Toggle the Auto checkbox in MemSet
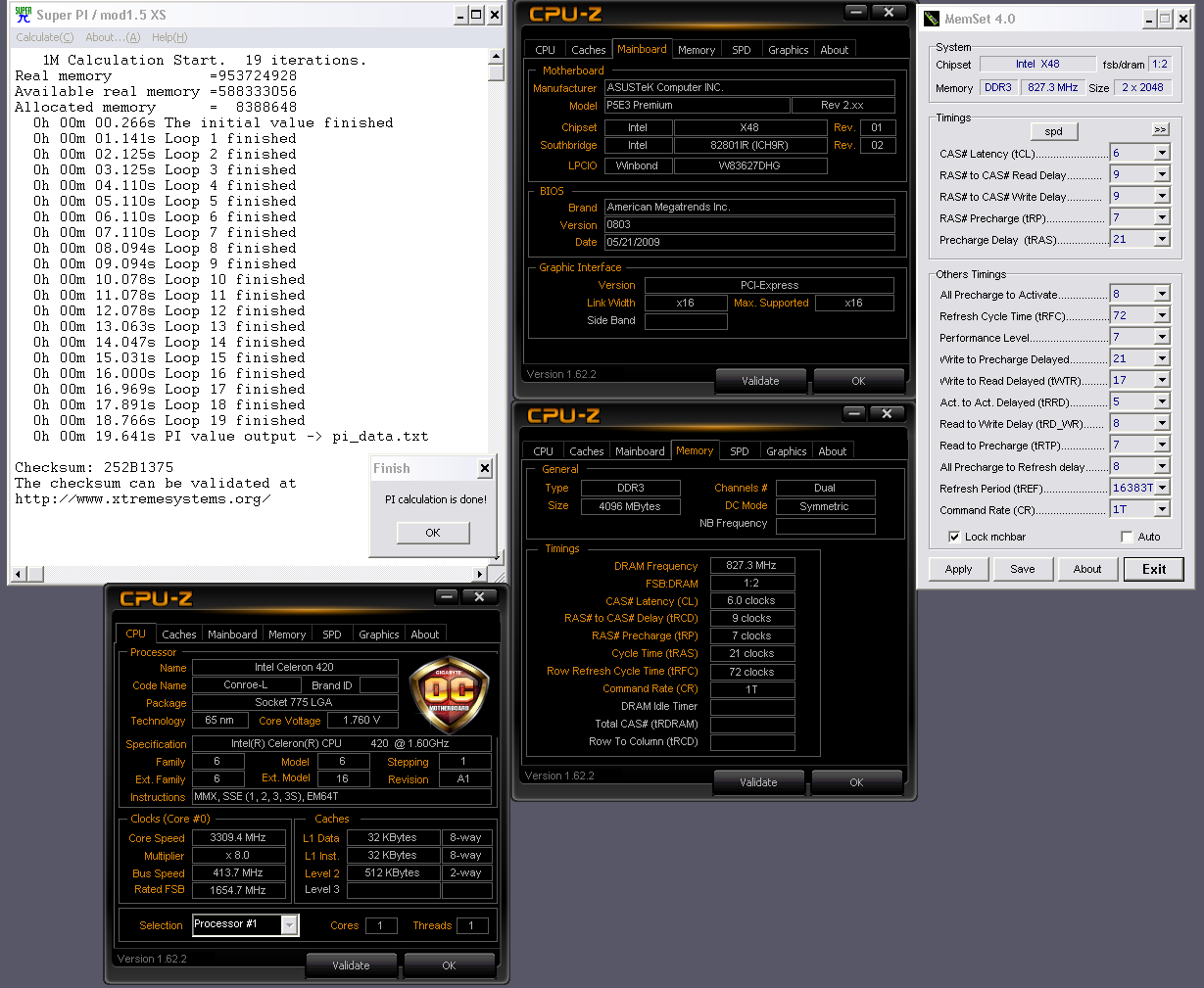This screenshot has height=988, width=1204. pos(1127,537)
